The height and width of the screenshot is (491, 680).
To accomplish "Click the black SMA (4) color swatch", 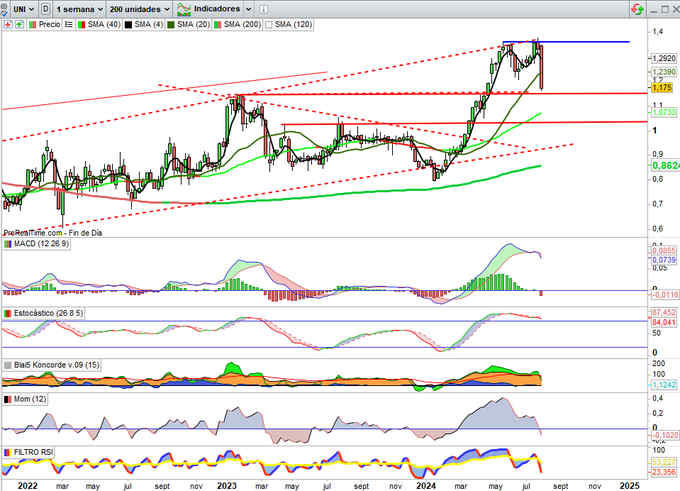I will coord(128,25).
